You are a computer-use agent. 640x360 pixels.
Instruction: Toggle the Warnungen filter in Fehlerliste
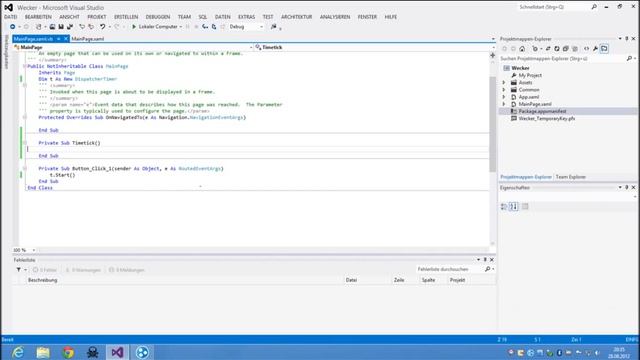pyautogui.click(x=83, y=270)
